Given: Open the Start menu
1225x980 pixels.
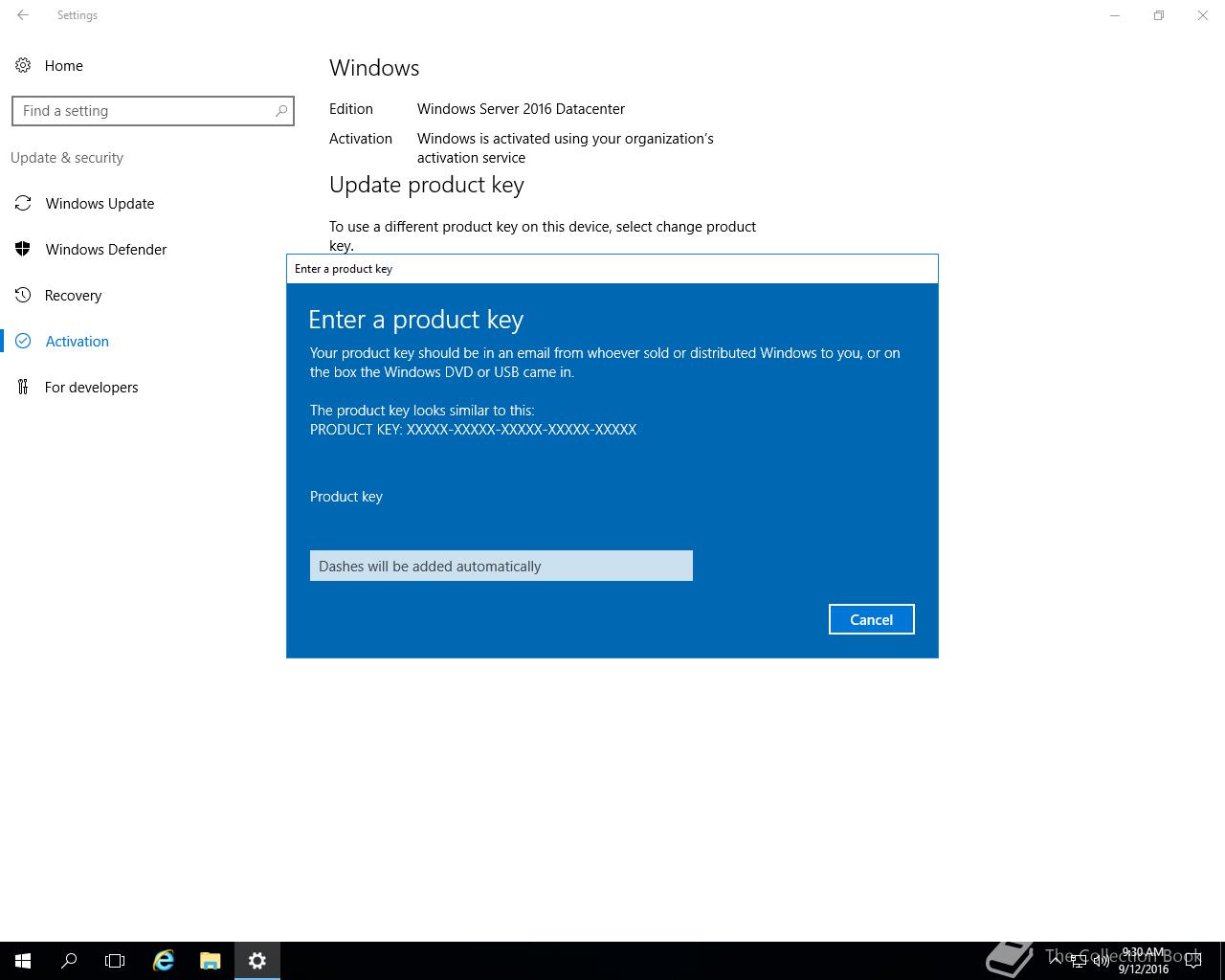Looking at the screenshot, I should point(23,961).
